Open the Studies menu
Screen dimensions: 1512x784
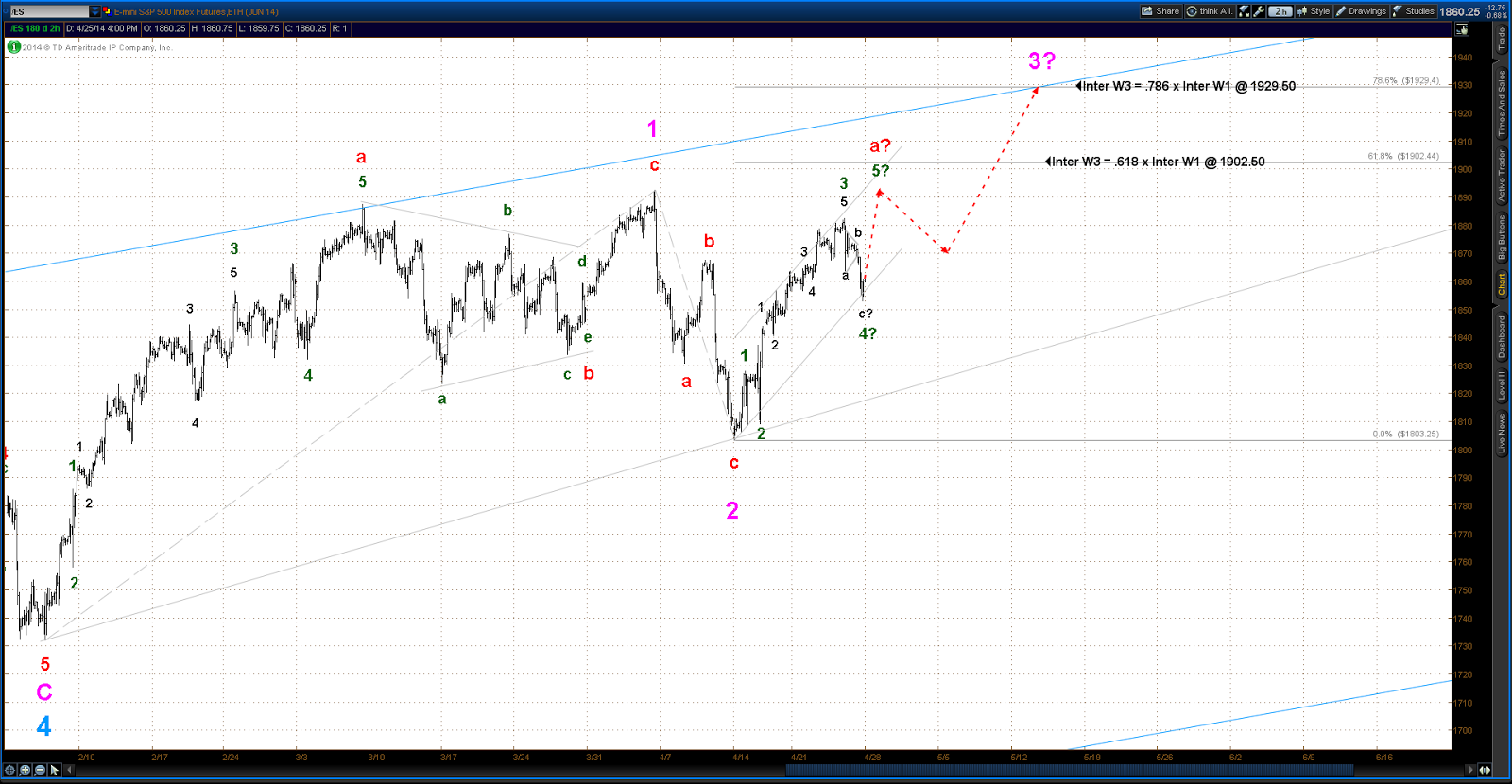[1413, 11]
